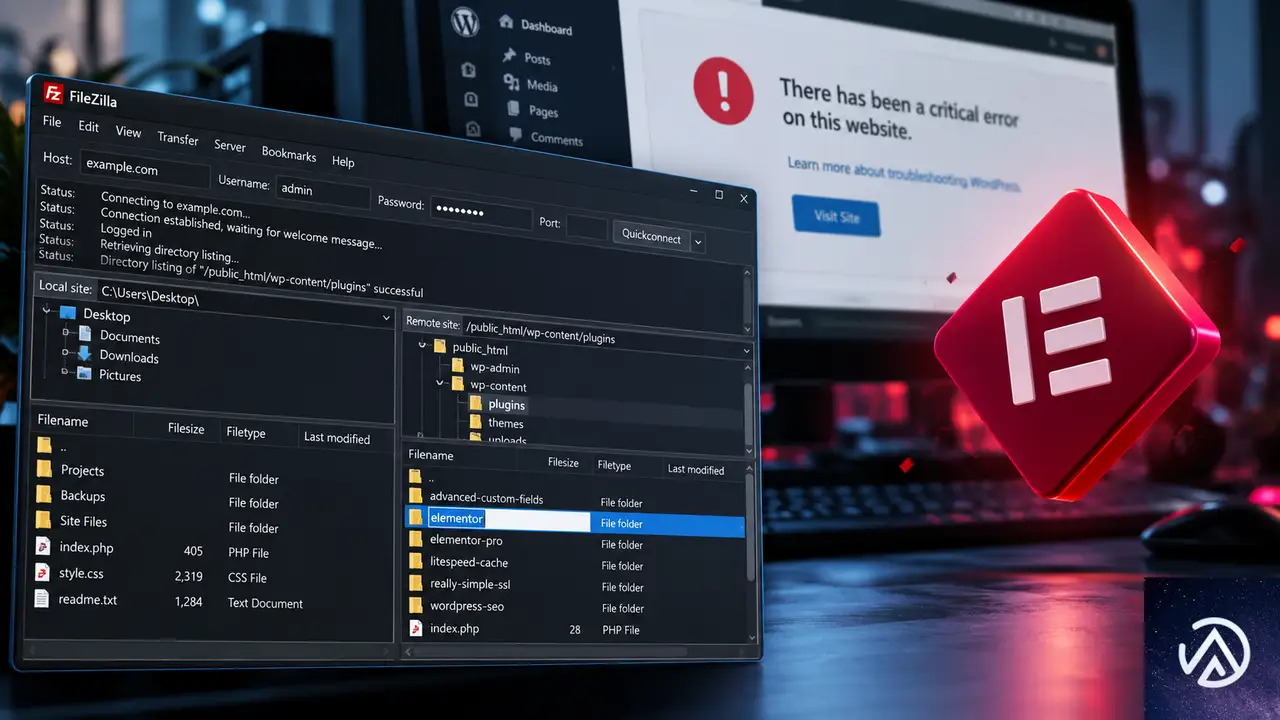Sort remote files by Last modified column
This screenshot has height=720, width=1280.
[696, 468]
